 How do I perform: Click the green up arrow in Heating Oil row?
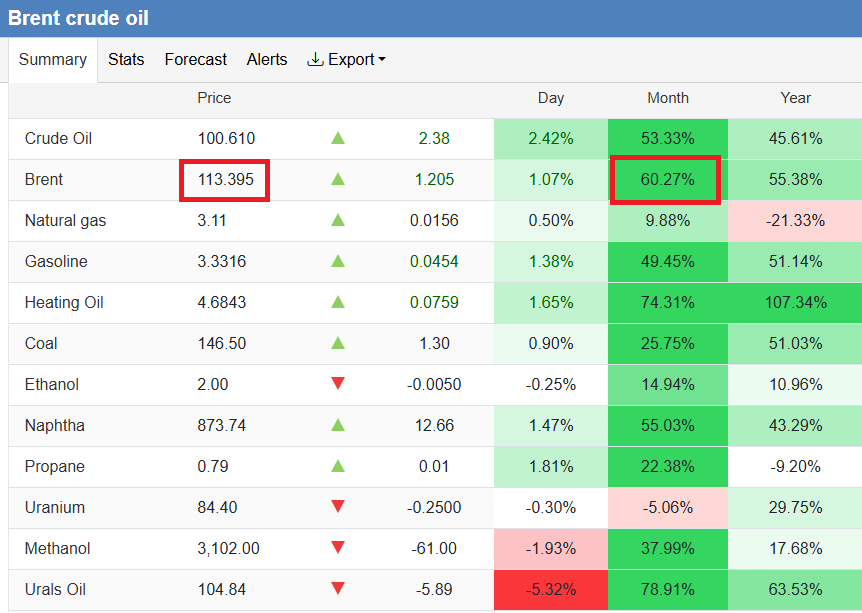[x=338, y=303]
